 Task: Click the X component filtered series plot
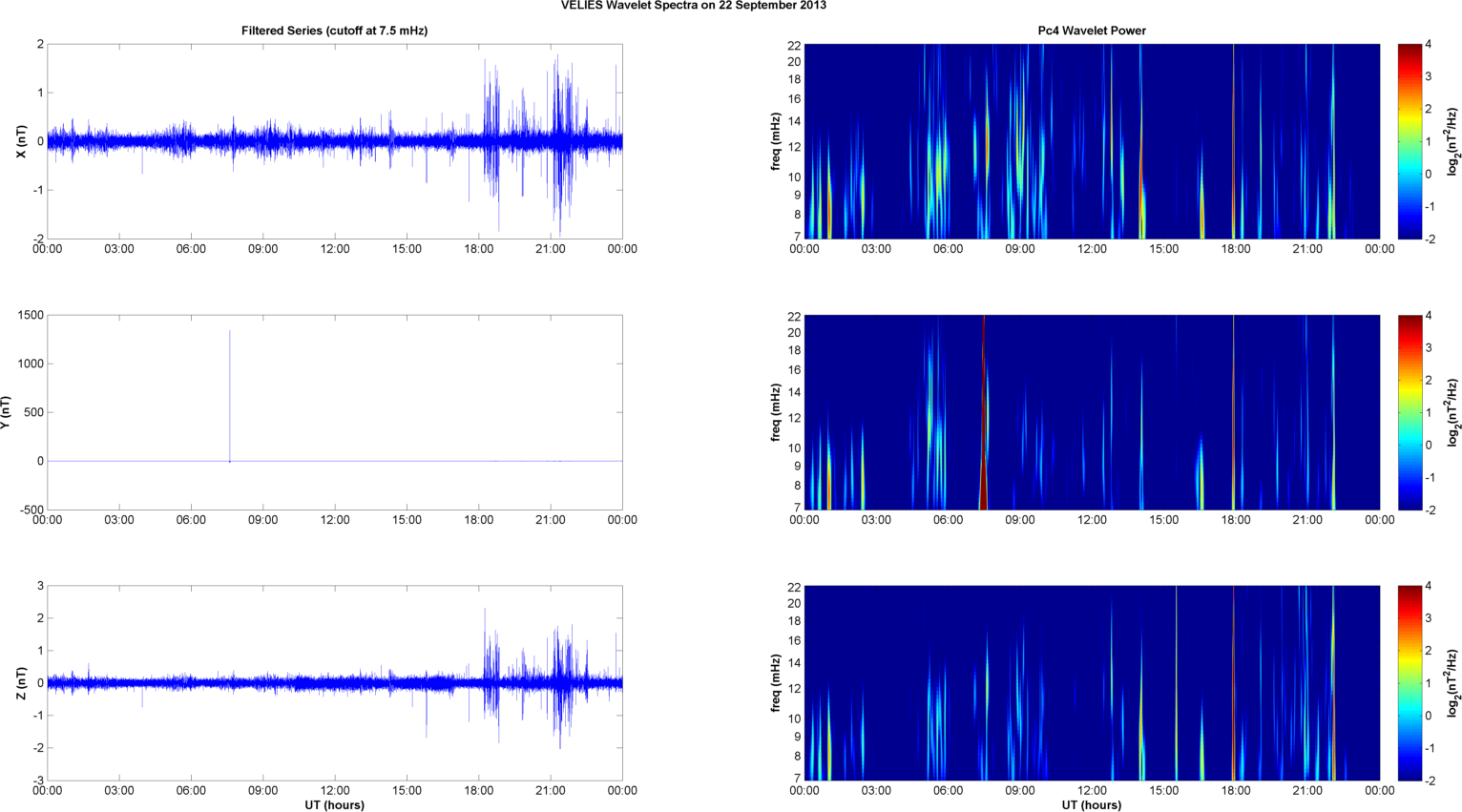click(x=335, y=141)
